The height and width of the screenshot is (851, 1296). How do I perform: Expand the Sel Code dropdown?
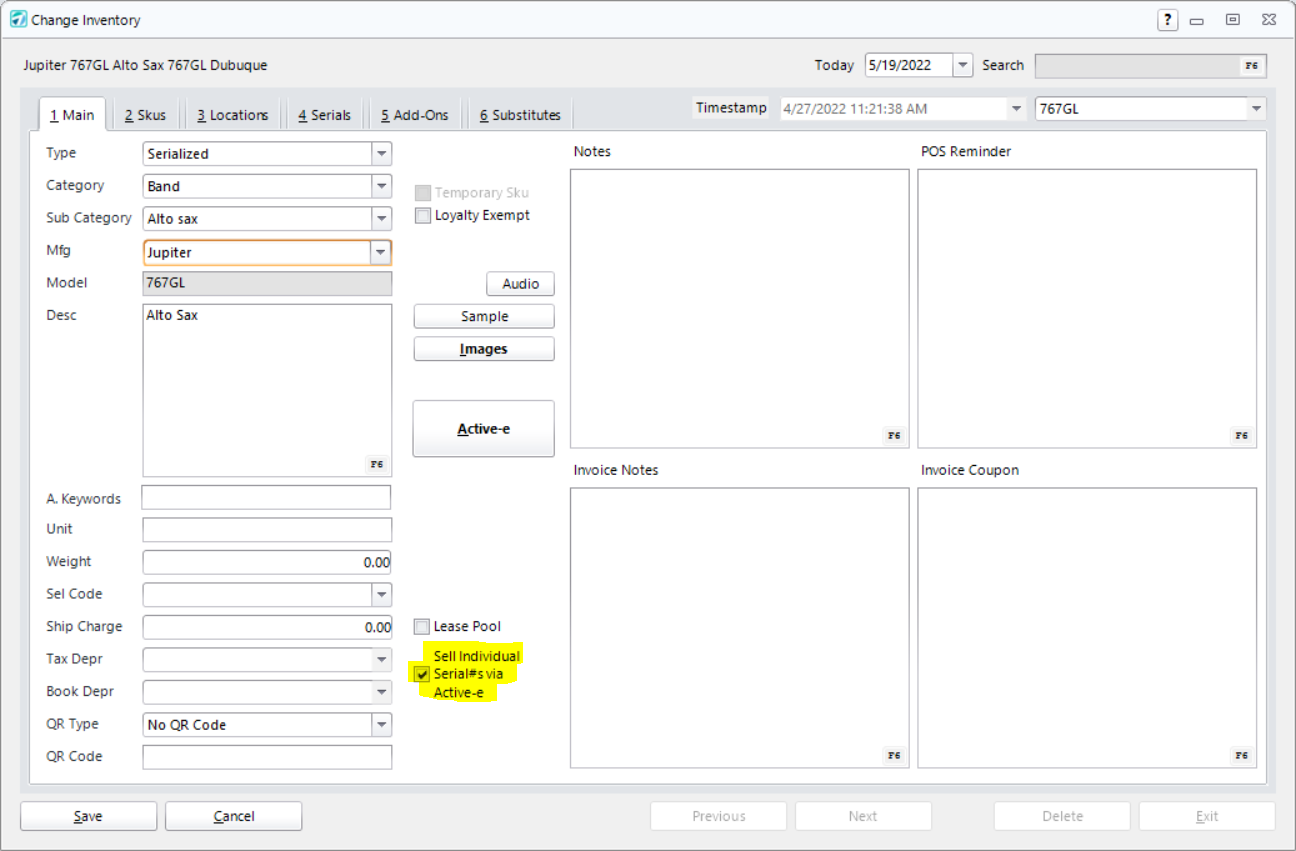[381, 595]
